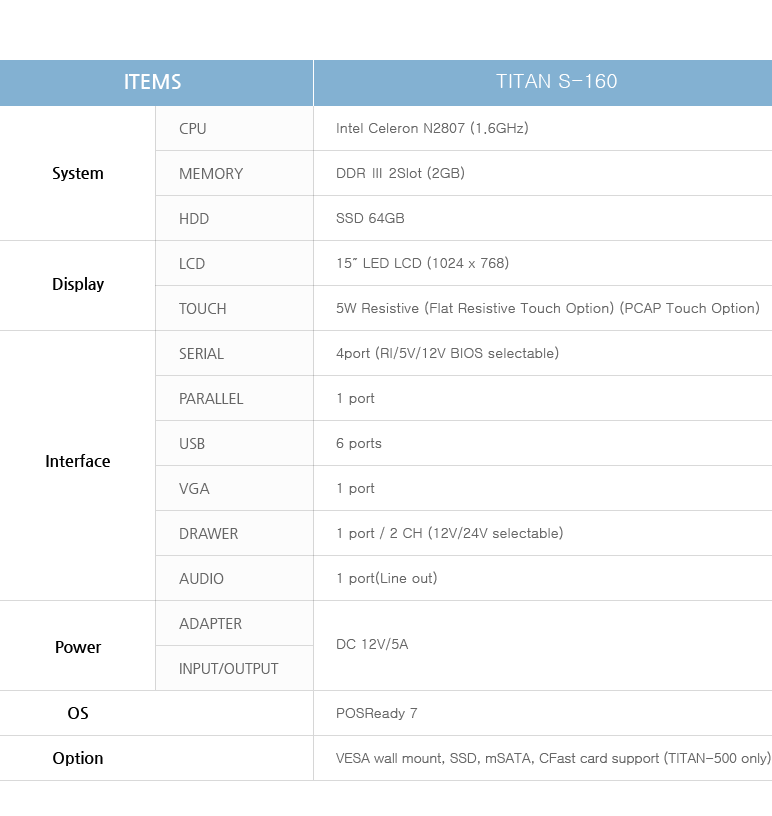Select the System category cell
This screenshot has width=772, height=816.
coord(78,173)
